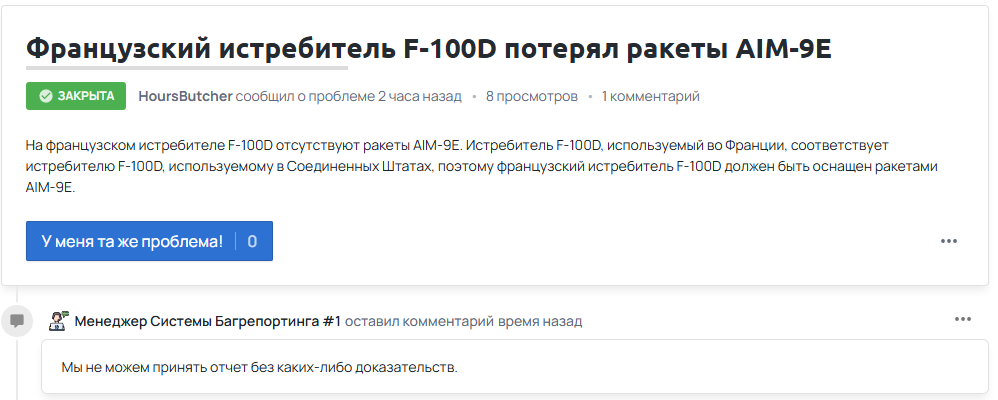Open the comment's three-dot options menu
The image size is (998, 400).
(963, 319)
